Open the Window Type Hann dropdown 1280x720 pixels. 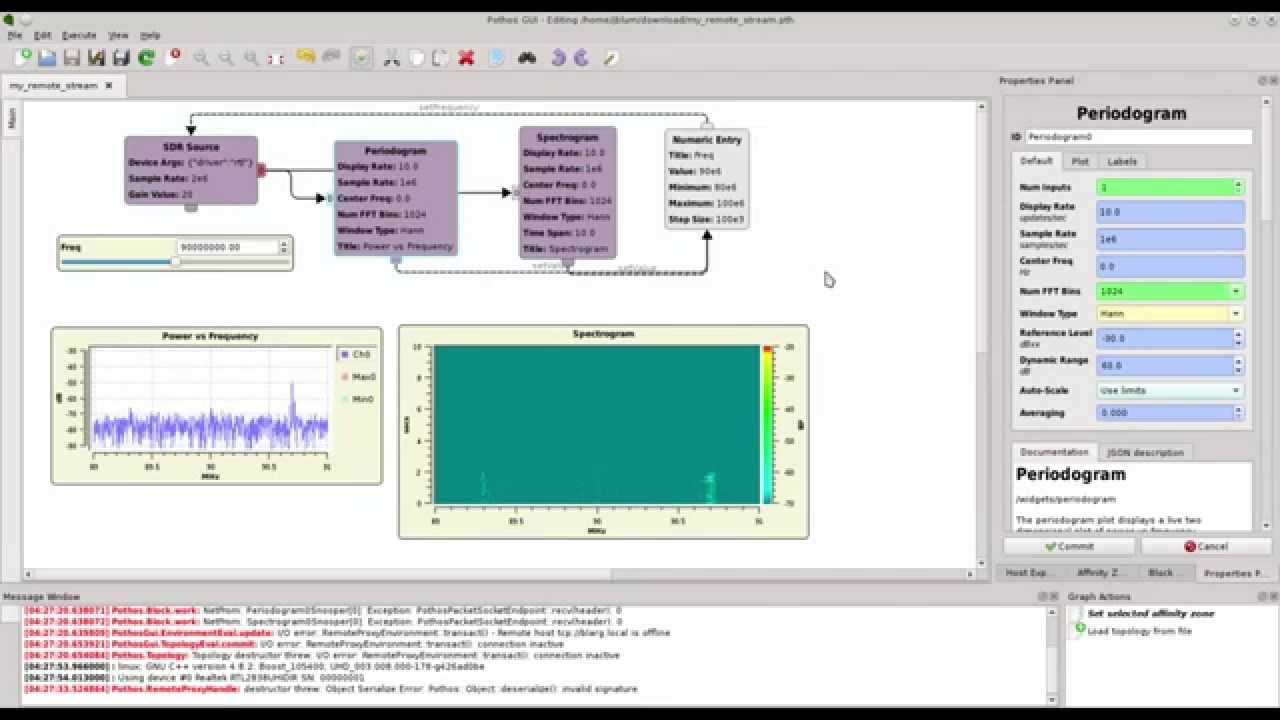tap(1236, 314)
